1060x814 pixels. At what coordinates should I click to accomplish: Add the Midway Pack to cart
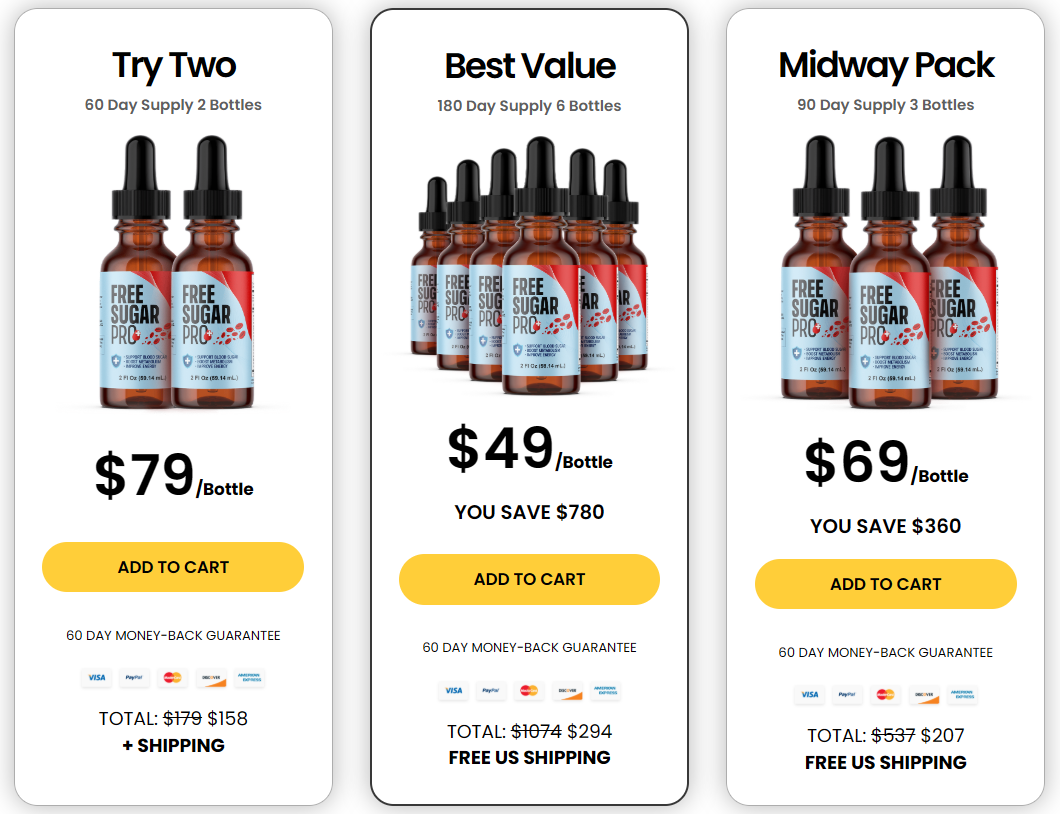tap(886, 584)
